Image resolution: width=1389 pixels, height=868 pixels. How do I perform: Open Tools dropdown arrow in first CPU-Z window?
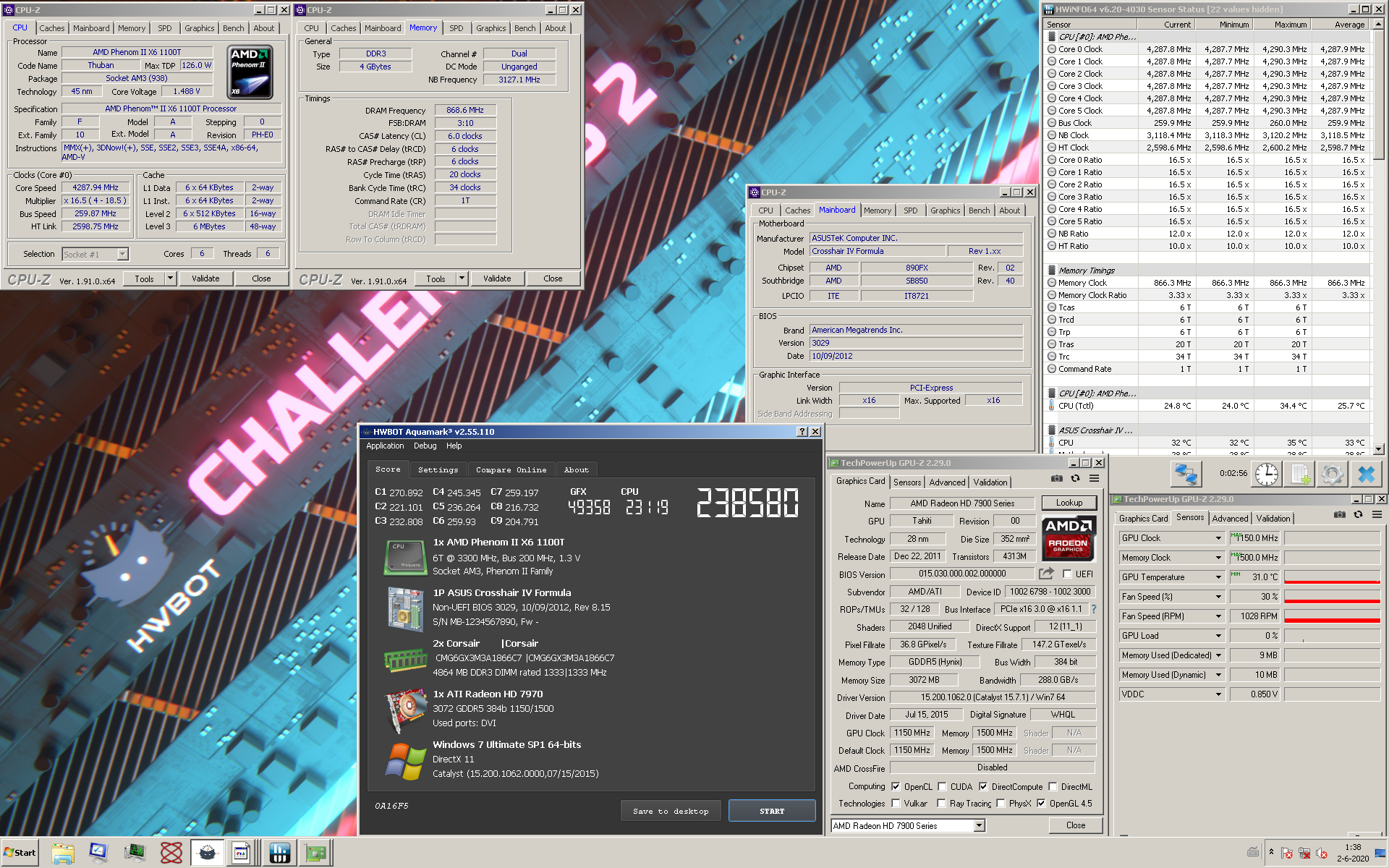click(x=171, y=278)
